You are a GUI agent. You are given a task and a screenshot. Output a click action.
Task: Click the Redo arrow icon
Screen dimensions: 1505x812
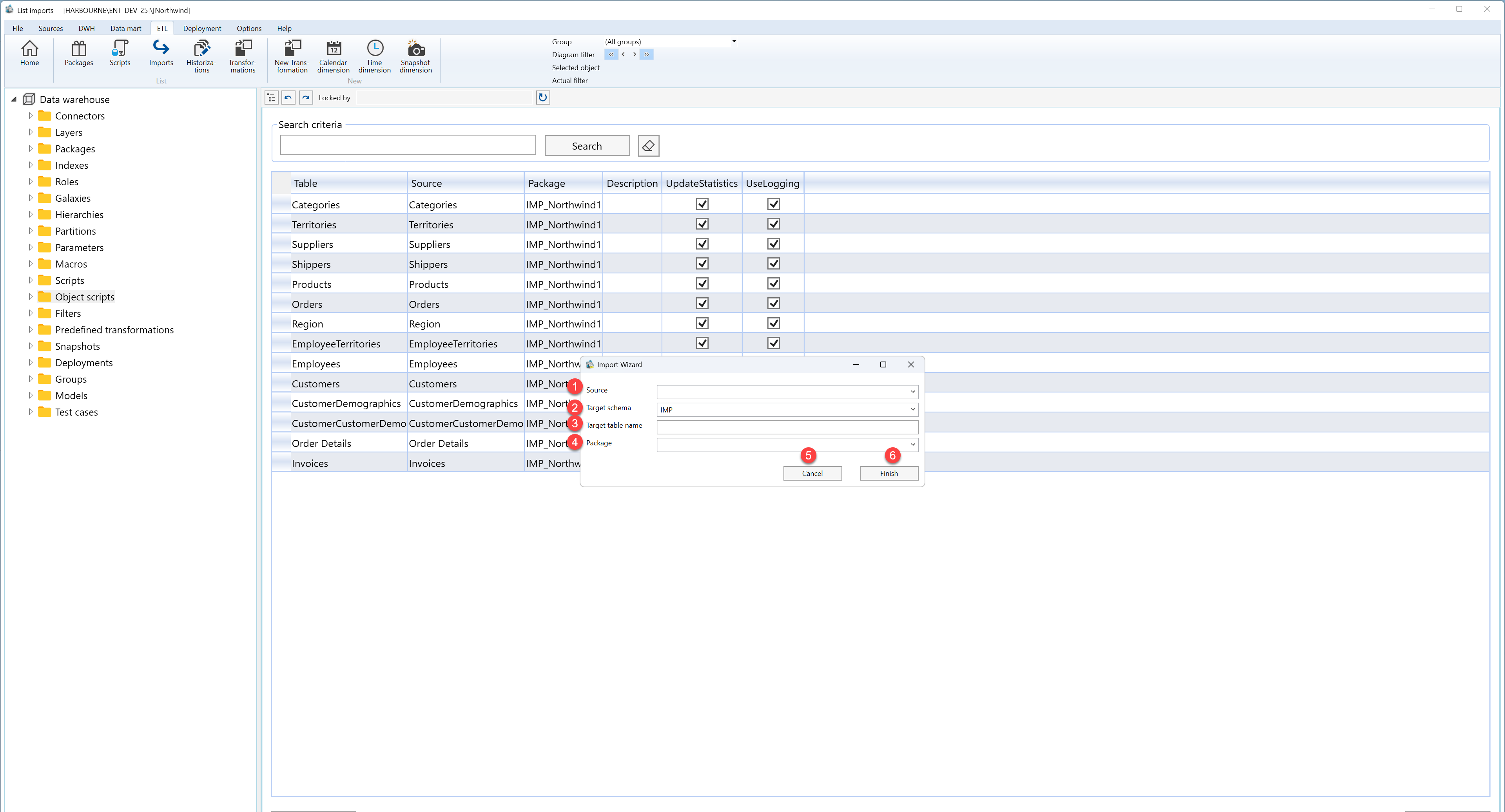tap(306, 98)
